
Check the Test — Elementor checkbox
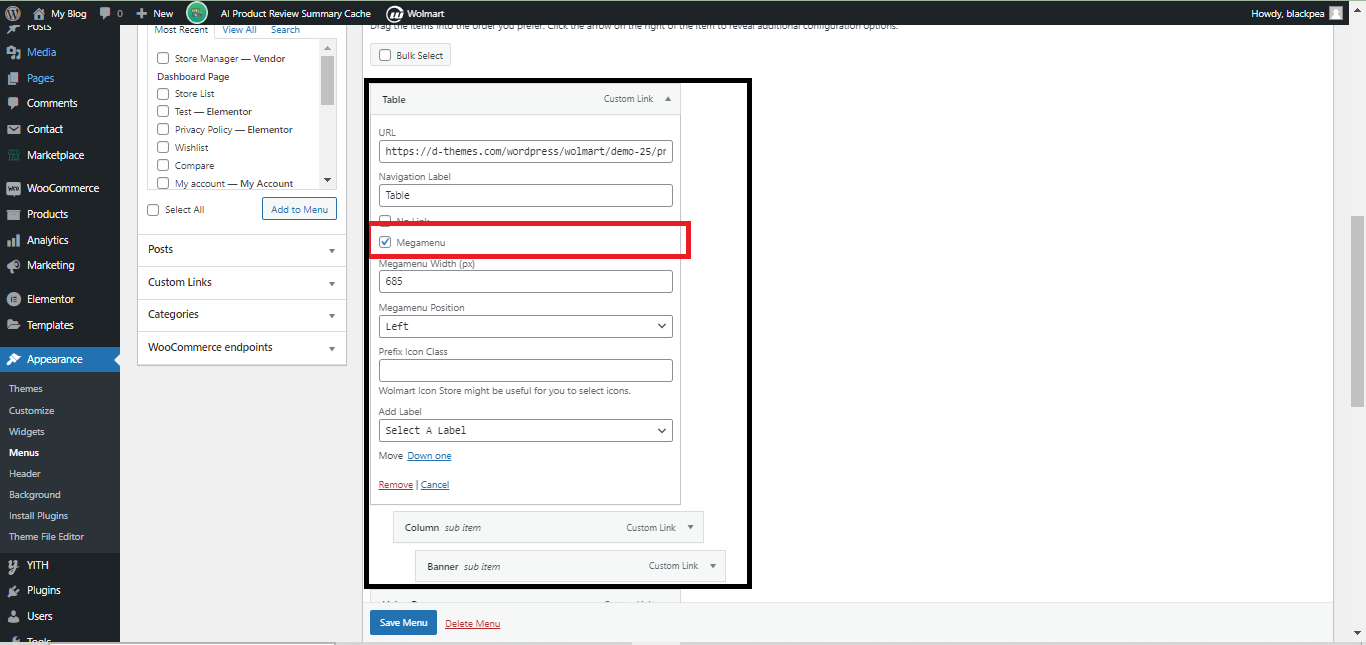163,112
